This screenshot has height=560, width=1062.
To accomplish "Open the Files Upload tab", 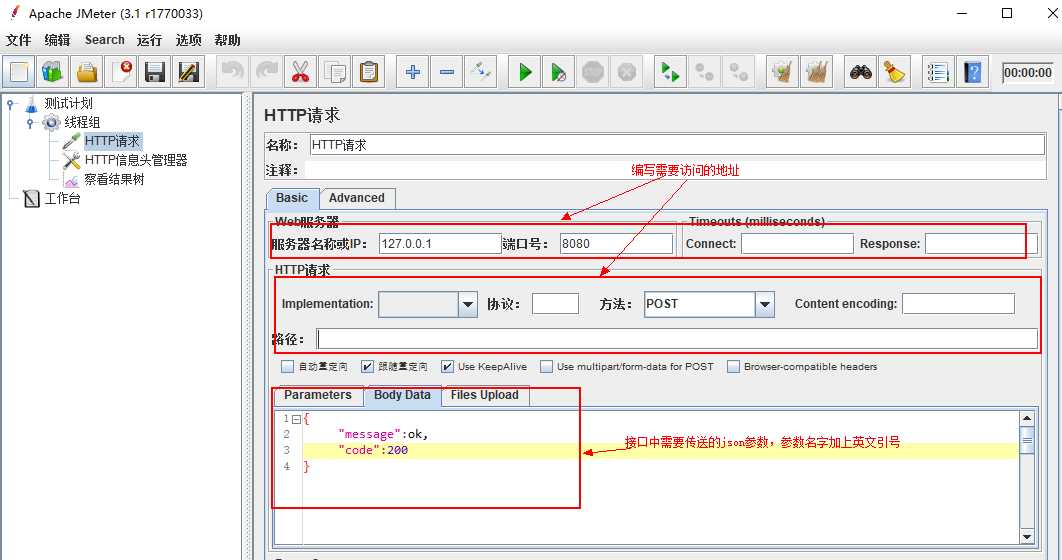I will click(485, 395).
